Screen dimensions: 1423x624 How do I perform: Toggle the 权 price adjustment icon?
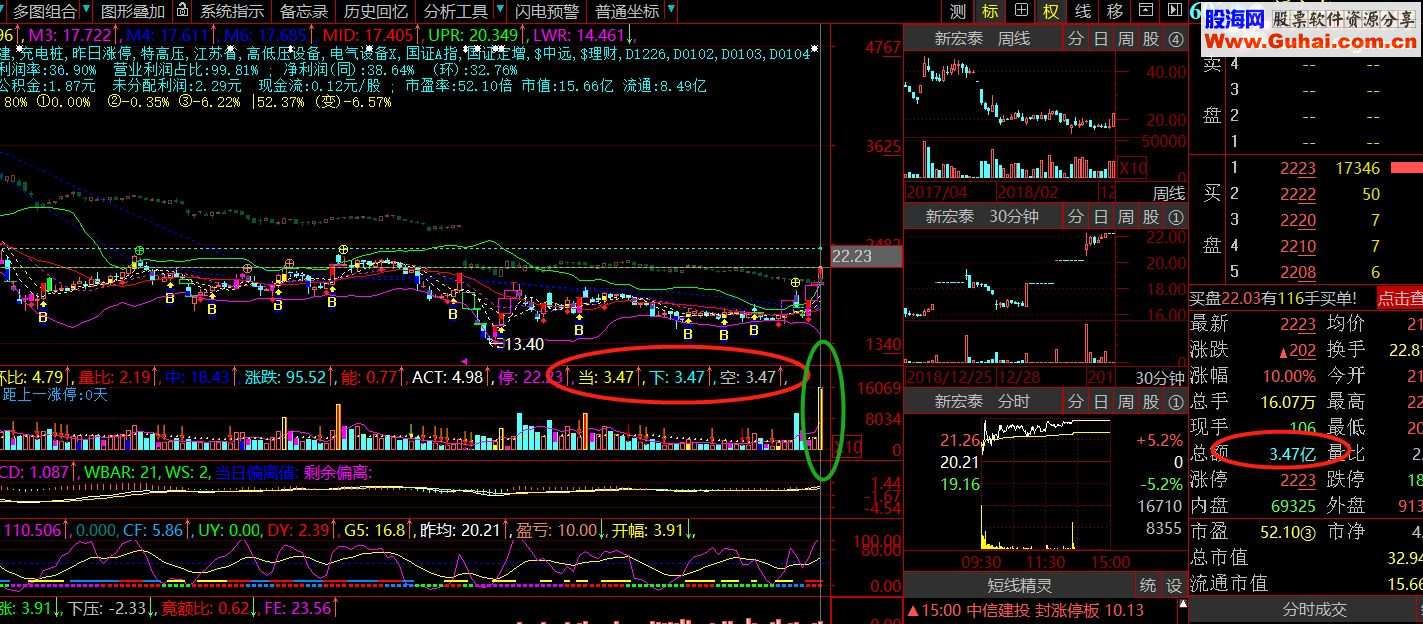click(1051, 11)
